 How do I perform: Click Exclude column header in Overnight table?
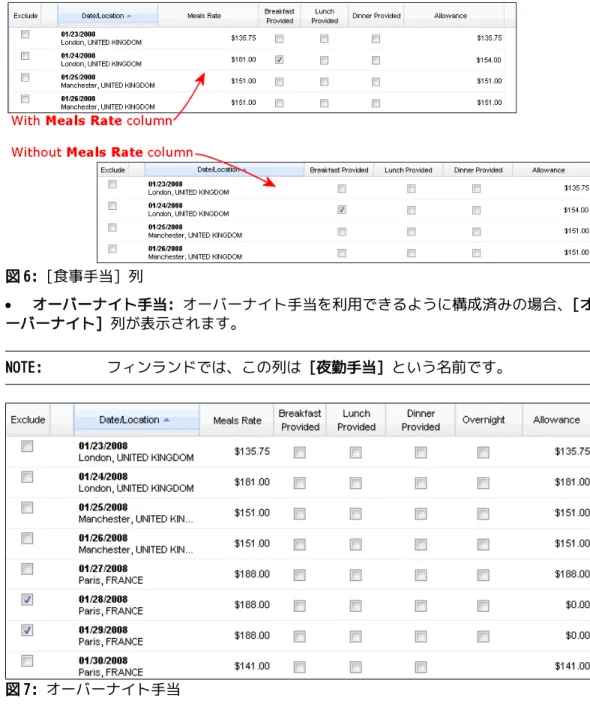[28, 420]
